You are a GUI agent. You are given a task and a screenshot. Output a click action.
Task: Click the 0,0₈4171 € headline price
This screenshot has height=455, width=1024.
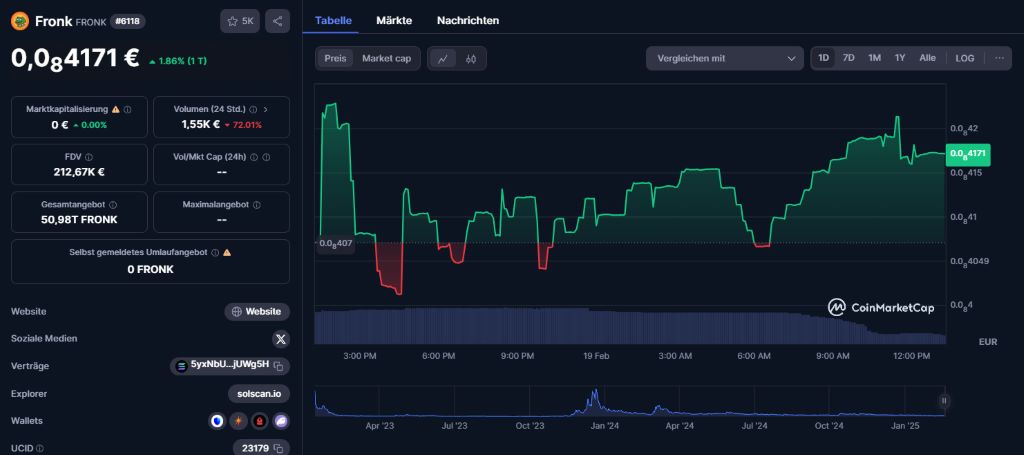(x=75, y=59)
